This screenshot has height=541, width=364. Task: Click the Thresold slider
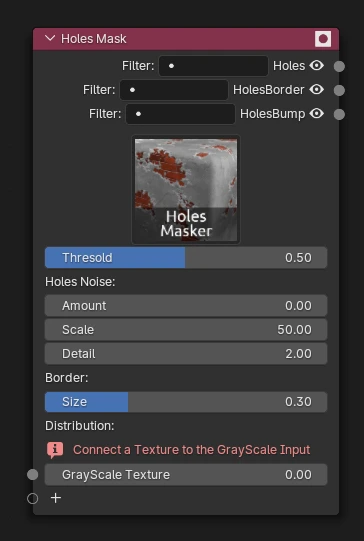point(186,257)
